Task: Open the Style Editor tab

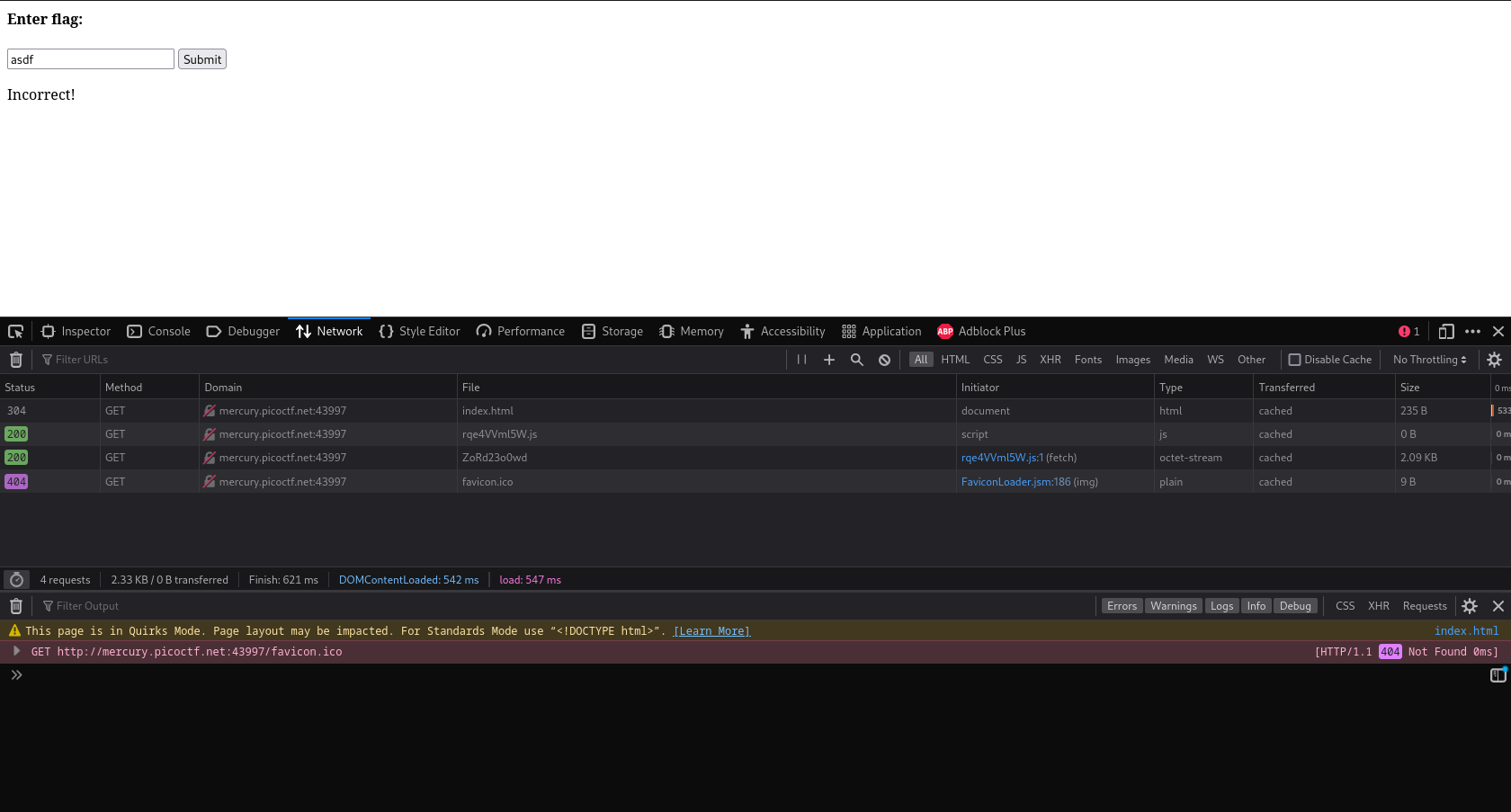Action: (419, 331)
